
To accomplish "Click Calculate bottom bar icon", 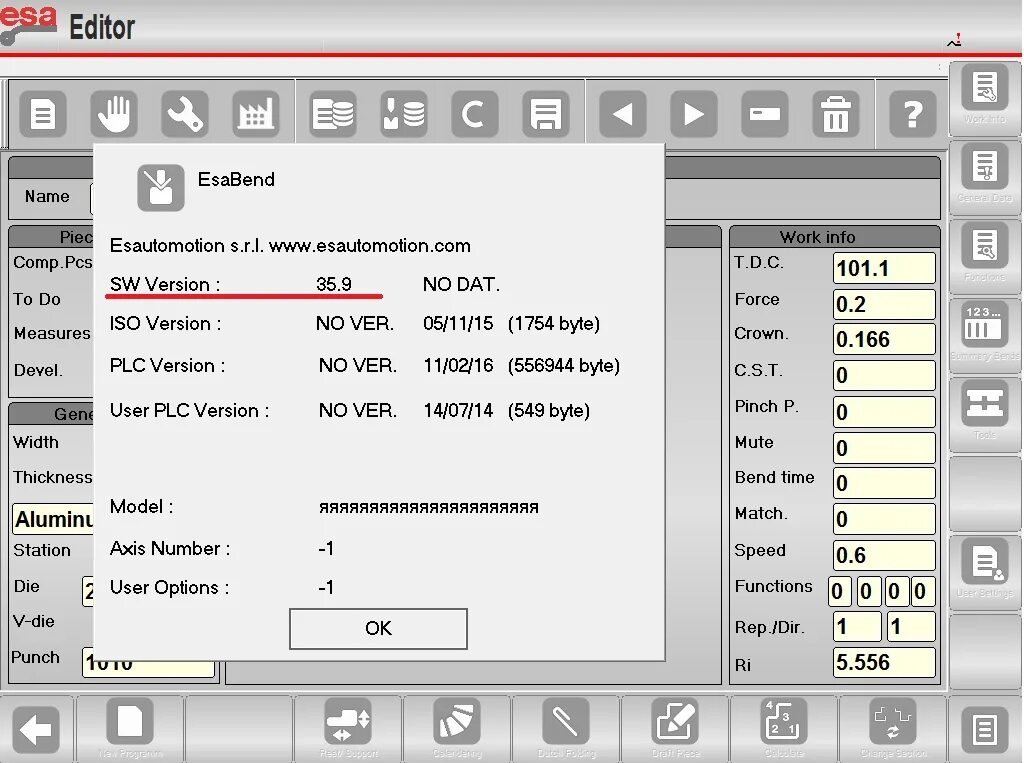I will tap(784, 728).
